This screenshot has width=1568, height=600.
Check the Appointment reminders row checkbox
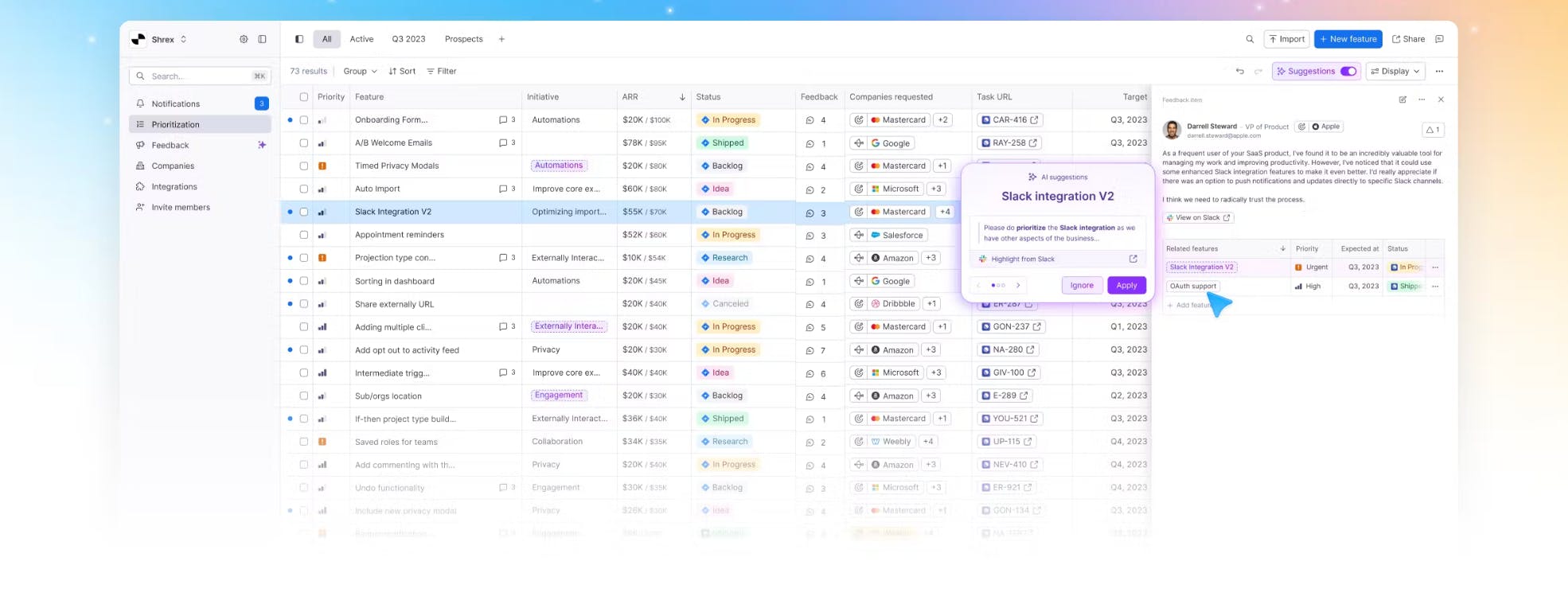(x=303, y=235)
